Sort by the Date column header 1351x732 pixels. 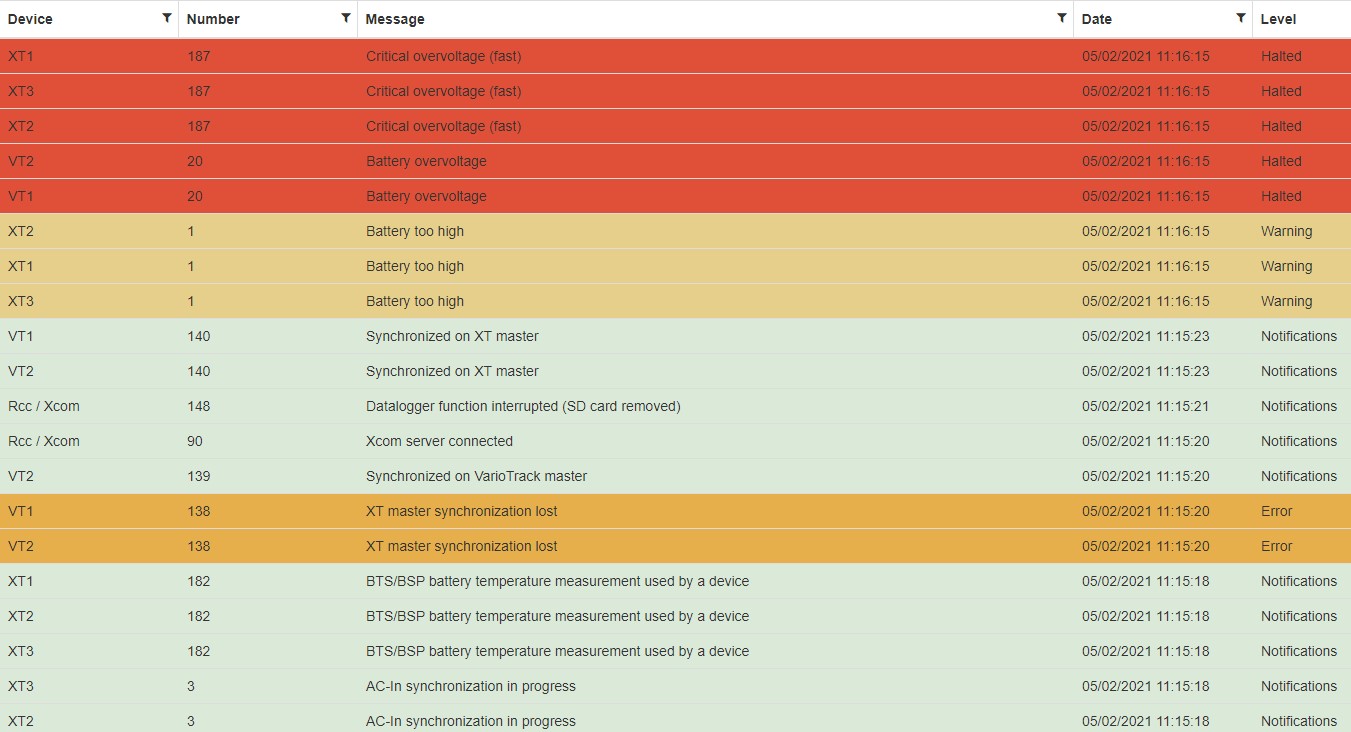click(1097, 19)
